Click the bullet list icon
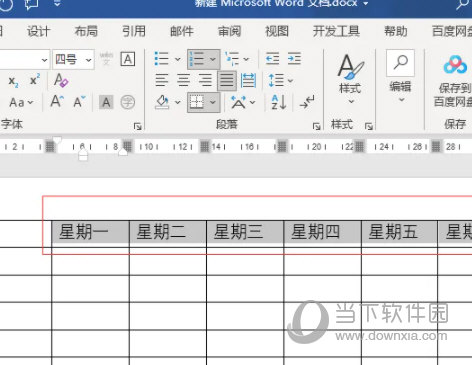 [x=162, y=59]
